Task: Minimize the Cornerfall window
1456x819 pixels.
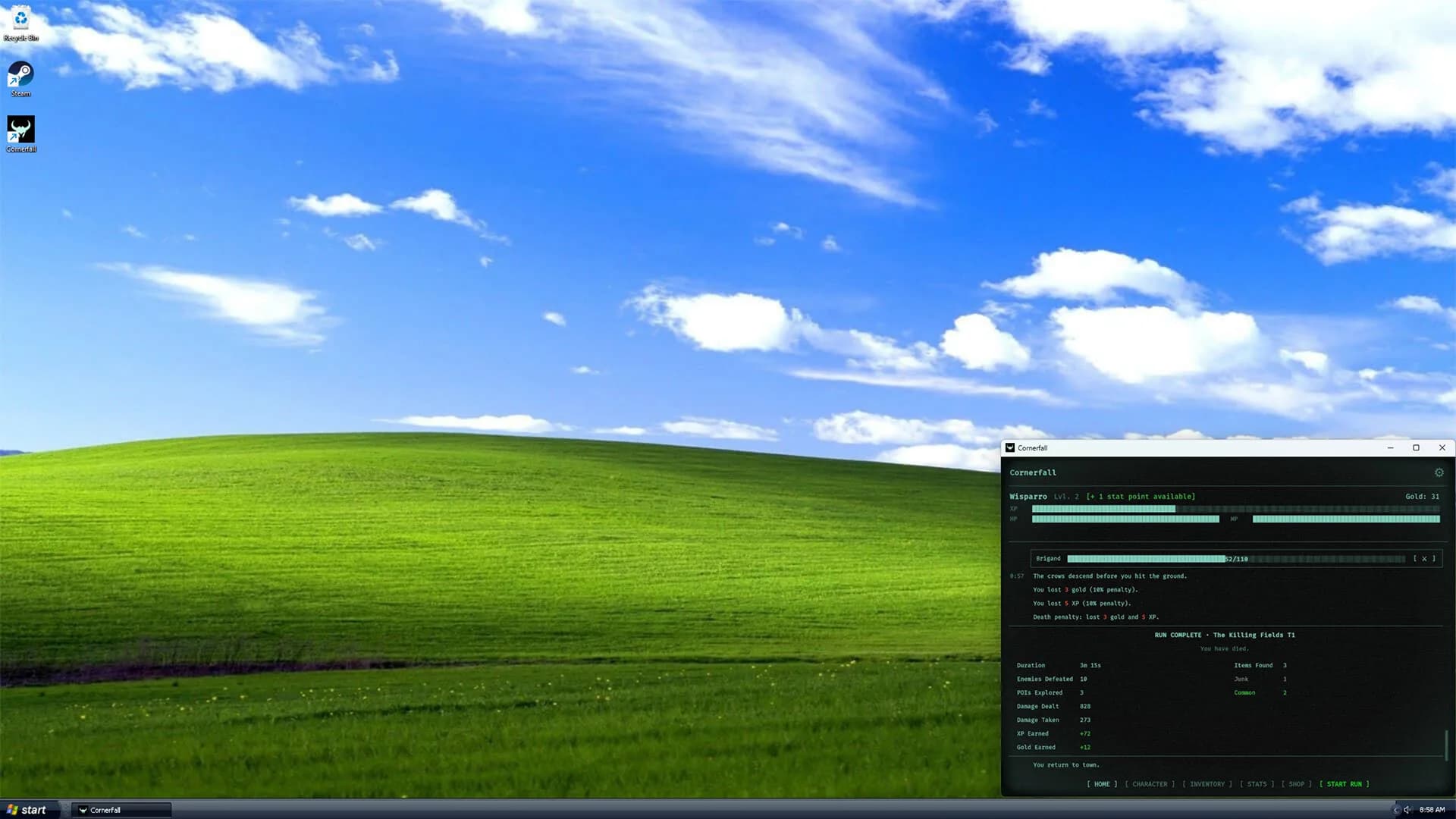Action: (1390, 448)
